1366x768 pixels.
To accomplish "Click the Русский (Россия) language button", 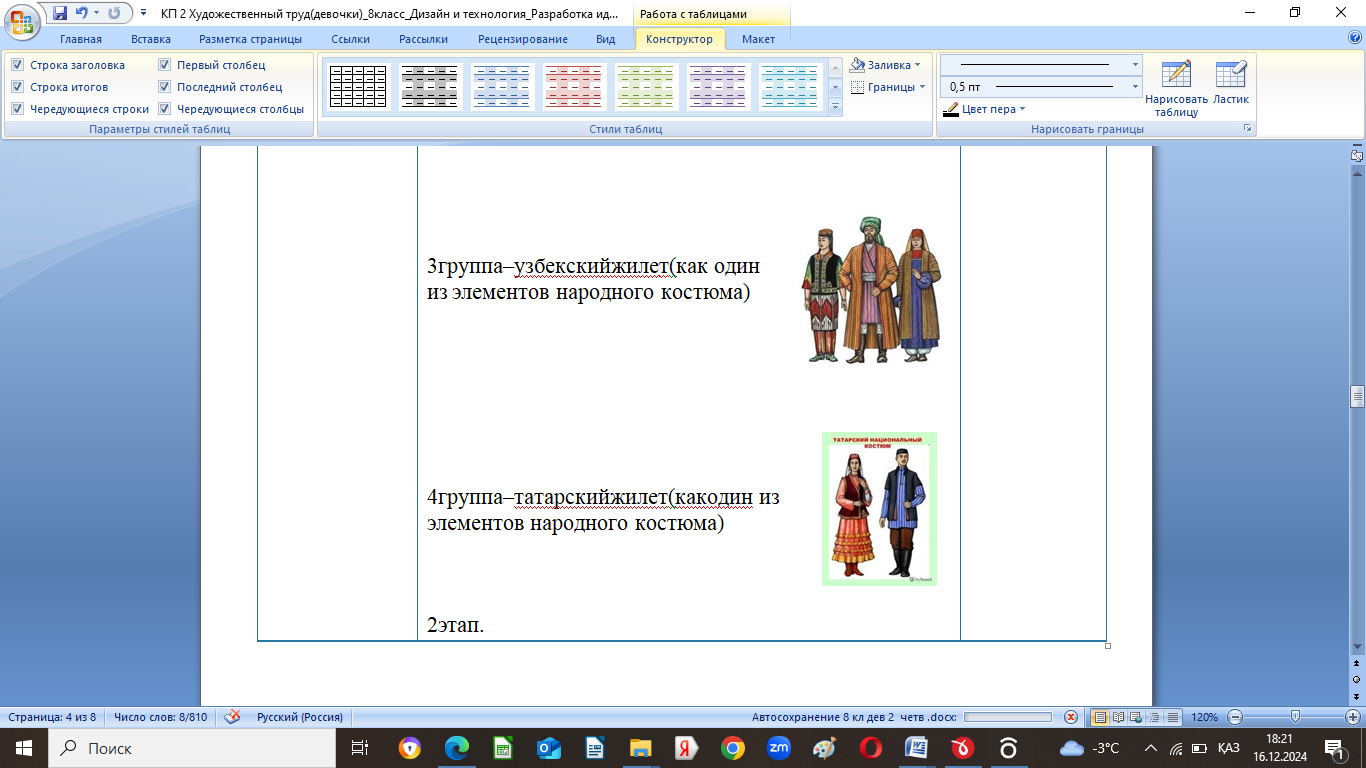I will pos(299,717).
